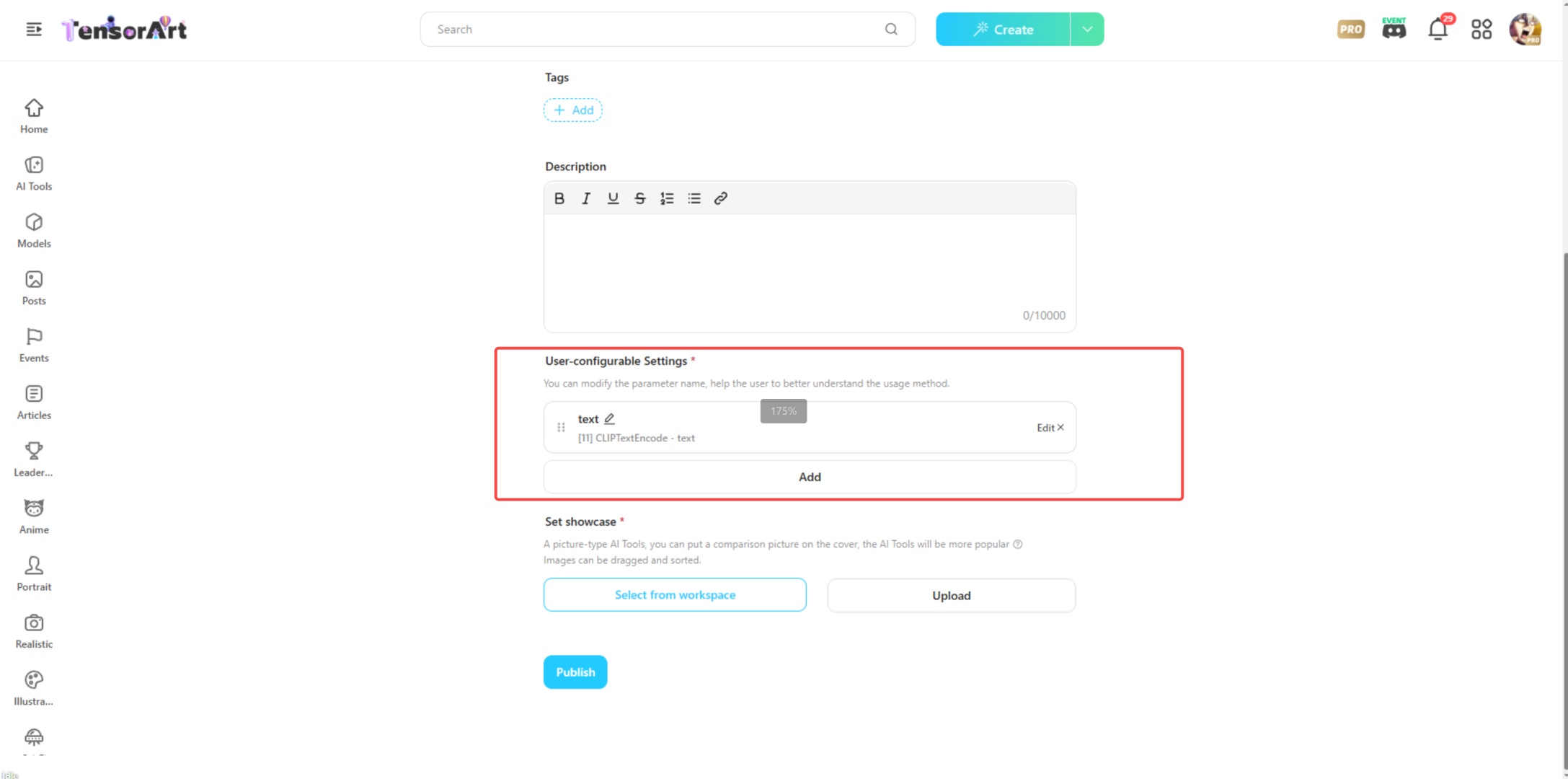1568x779 pixels.
Task: Click Select from workspace button
Action: (x=675, y=595)
